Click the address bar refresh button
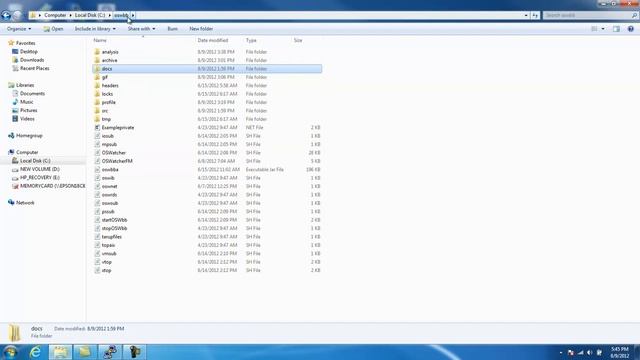This screenshot has height=360, width=640. 535,15
